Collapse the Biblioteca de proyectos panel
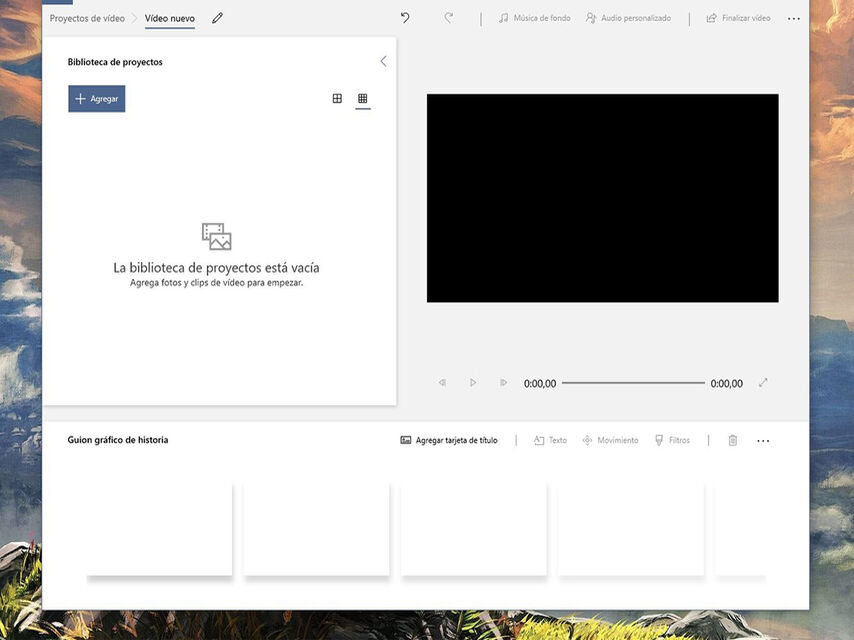This screenshot has width=854, height=640. click(x=382, y=61)
